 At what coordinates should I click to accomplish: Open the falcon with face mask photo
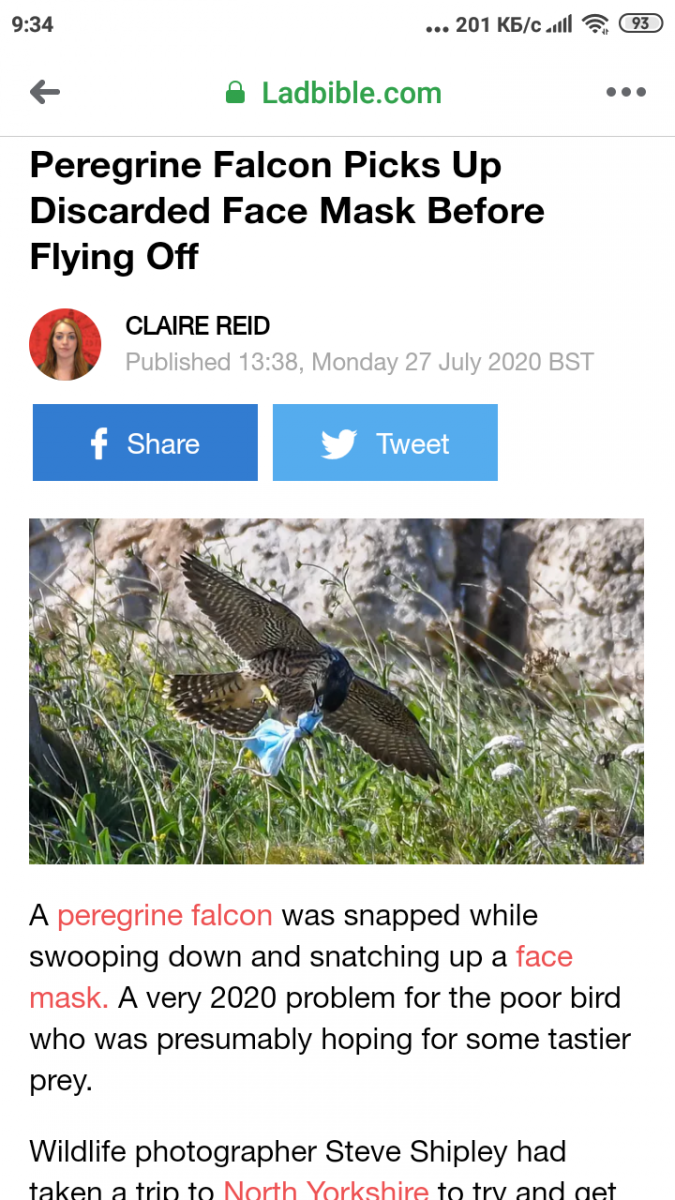point(336,691)
